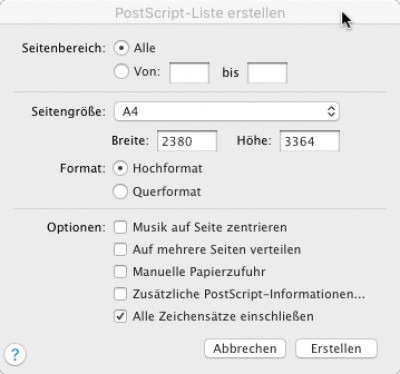Select the Alle page range option
Viewport: 400px width, 374px height.
pos(121,48)
